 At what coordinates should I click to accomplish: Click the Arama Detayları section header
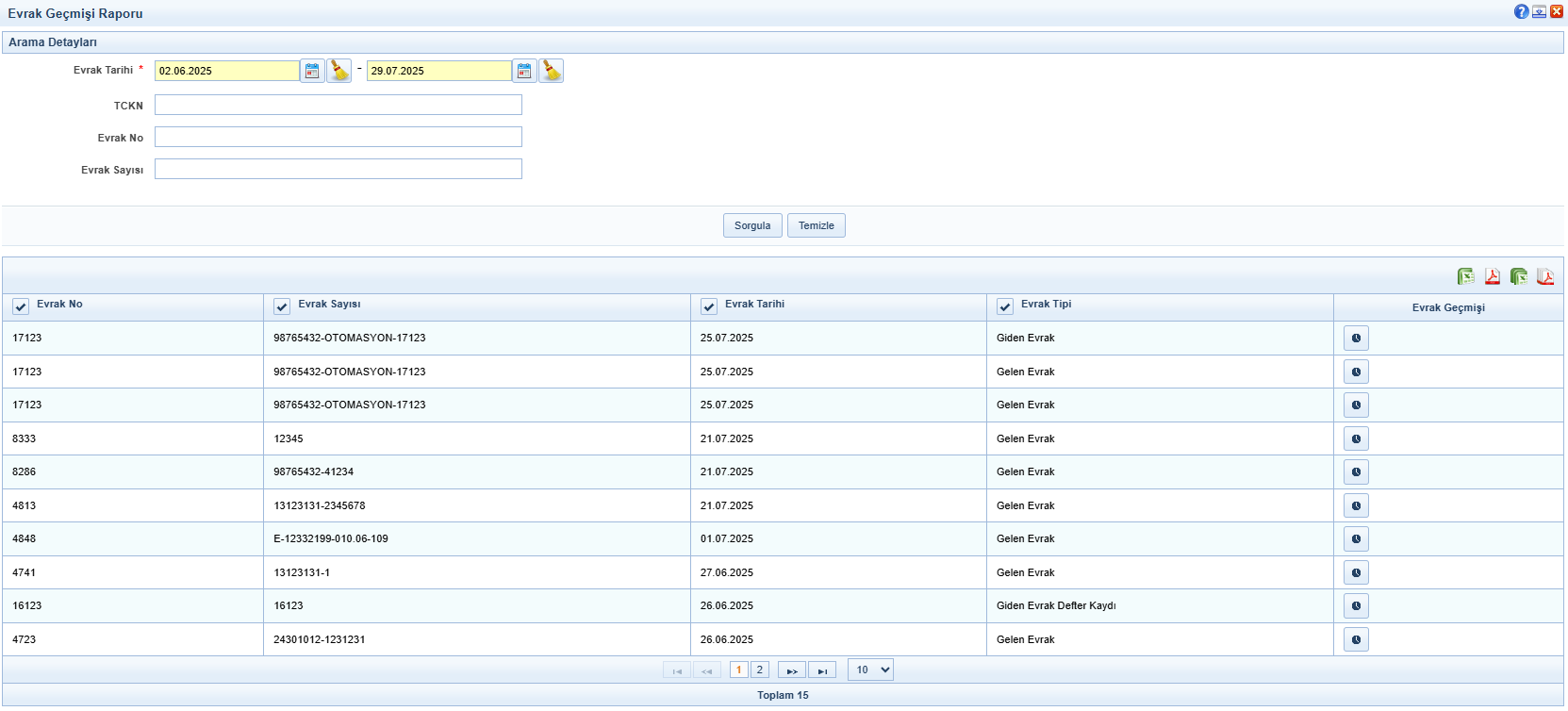(x=783, y=42)
